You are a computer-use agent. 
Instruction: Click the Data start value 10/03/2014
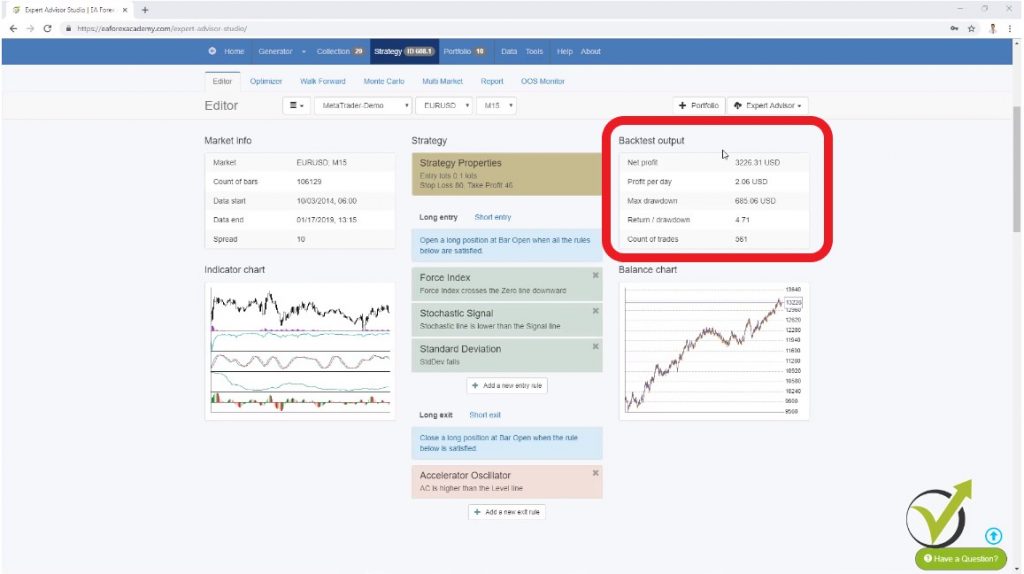327,200
